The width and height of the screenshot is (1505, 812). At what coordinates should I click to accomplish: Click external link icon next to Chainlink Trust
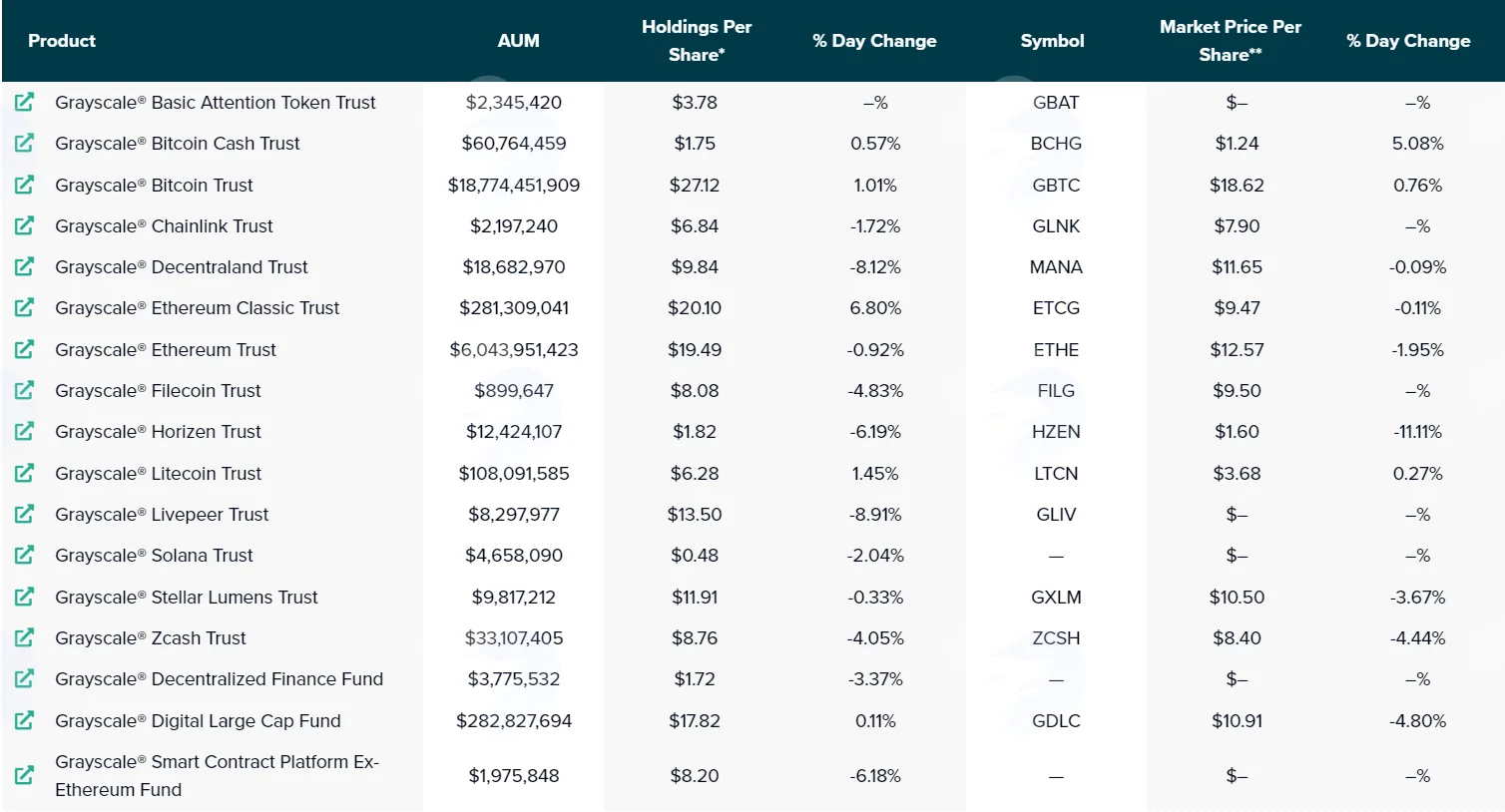[x=24, y=225]
